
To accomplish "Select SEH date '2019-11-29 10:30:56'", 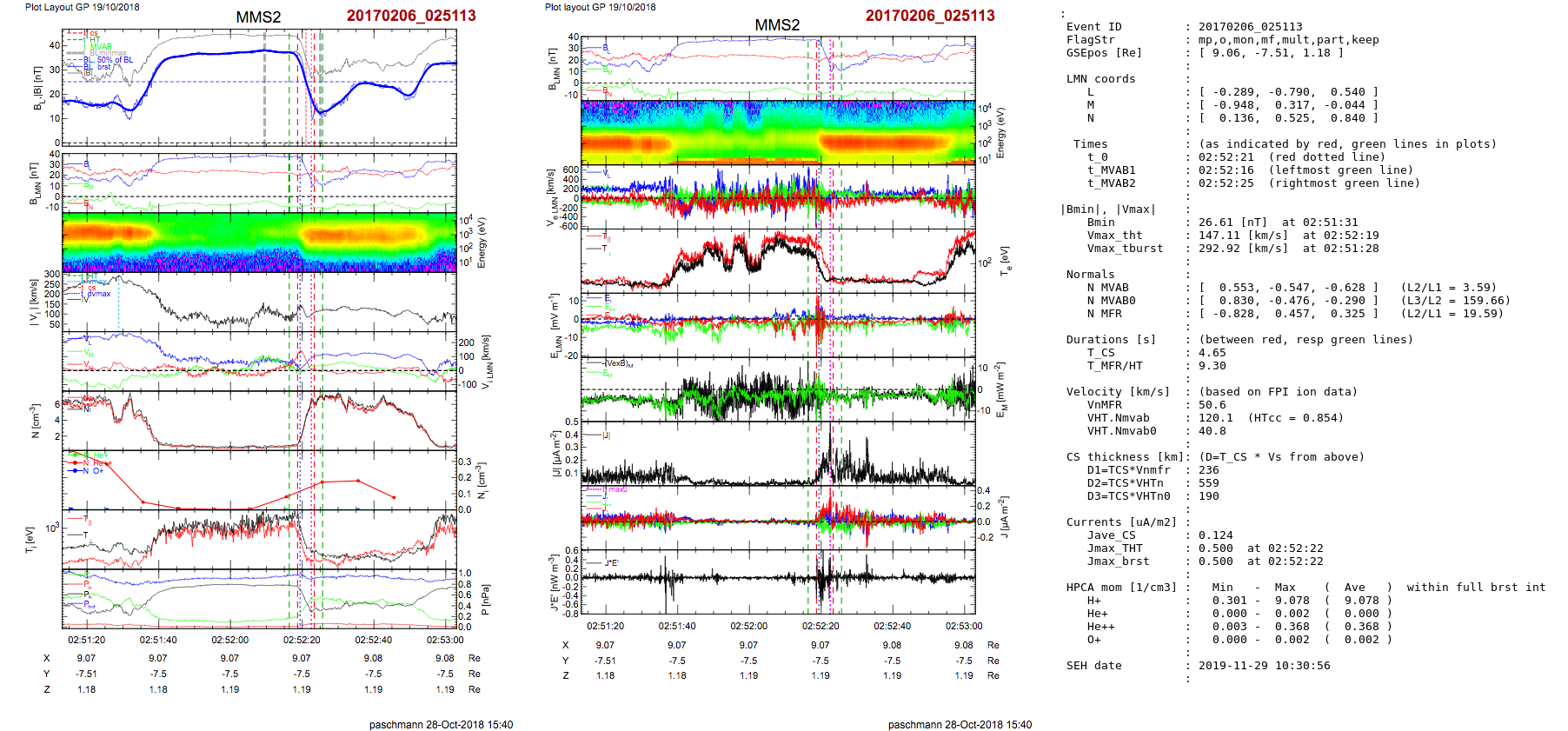I will click(x=1264, y=666).
